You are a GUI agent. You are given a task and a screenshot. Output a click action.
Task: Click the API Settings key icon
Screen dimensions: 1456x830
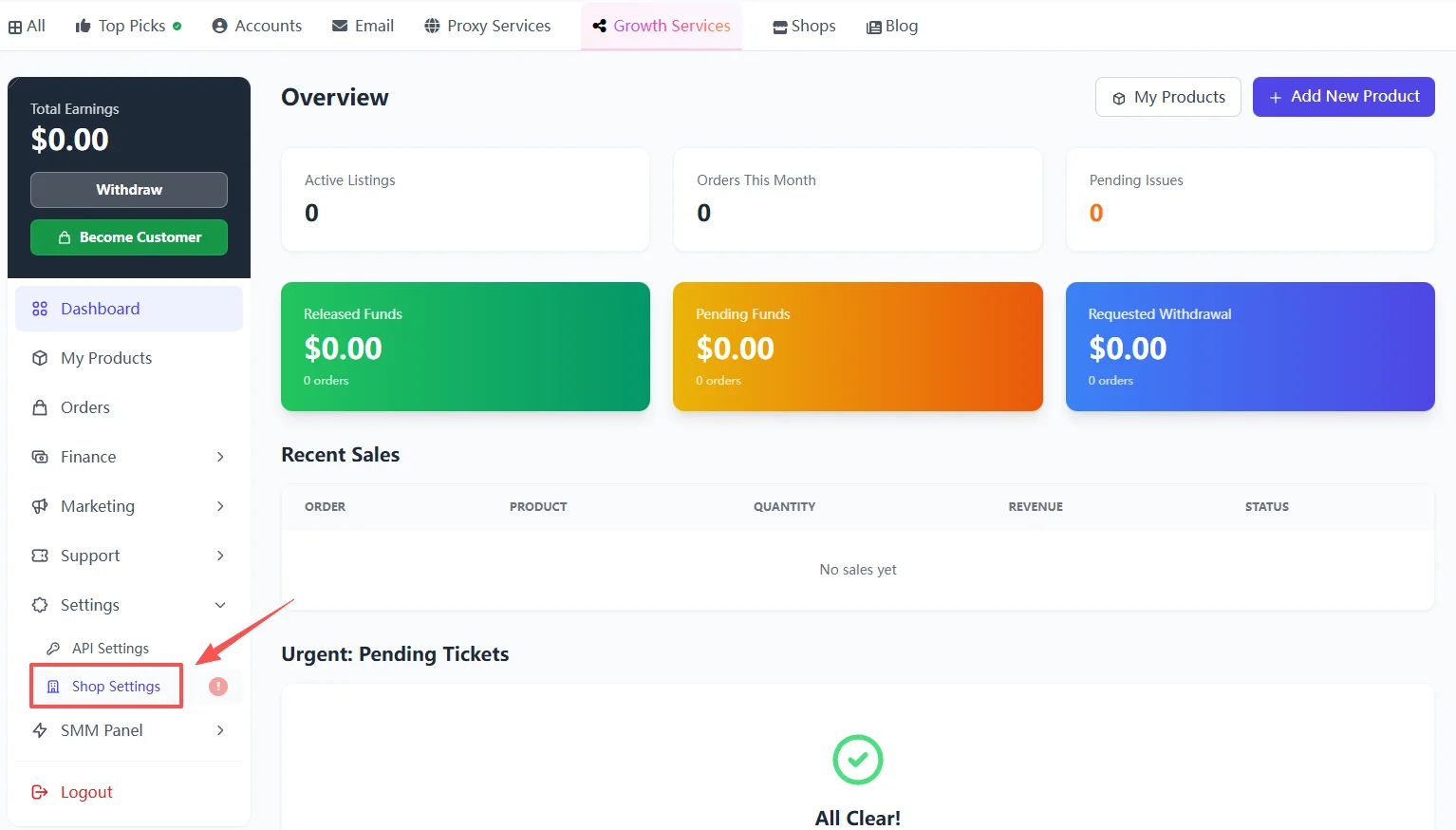click(53, 649)
